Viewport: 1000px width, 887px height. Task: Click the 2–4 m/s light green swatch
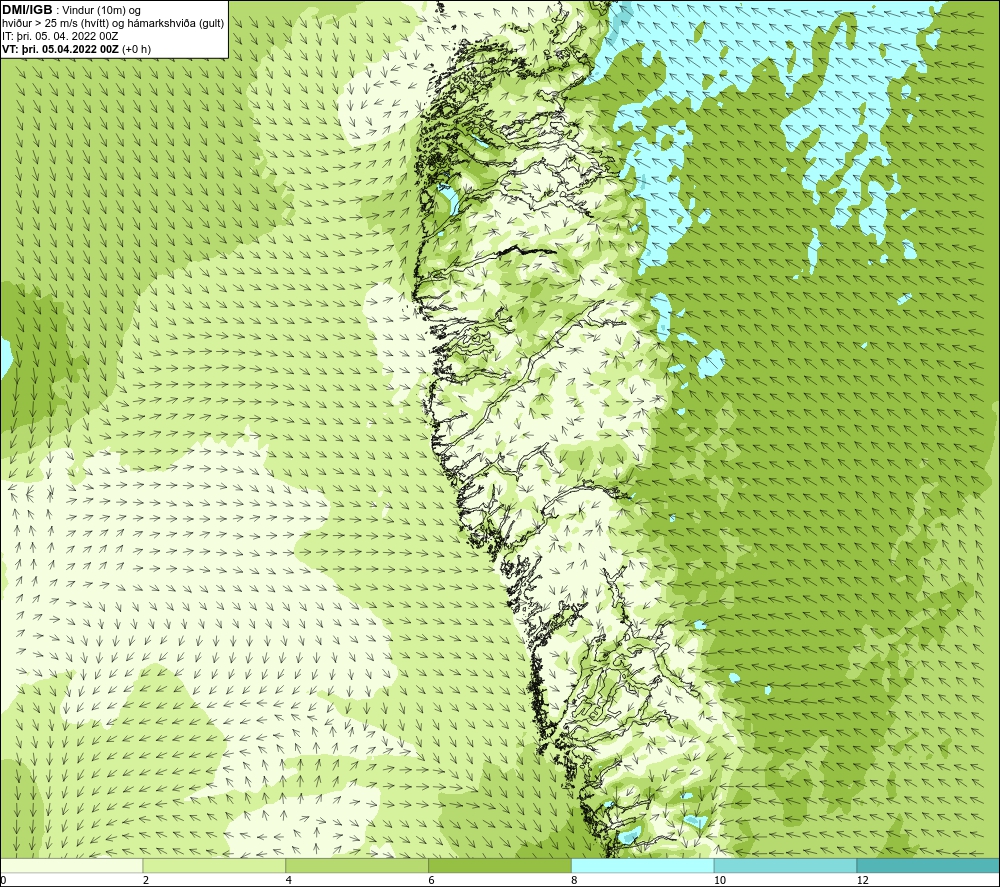tap(214, 865)
